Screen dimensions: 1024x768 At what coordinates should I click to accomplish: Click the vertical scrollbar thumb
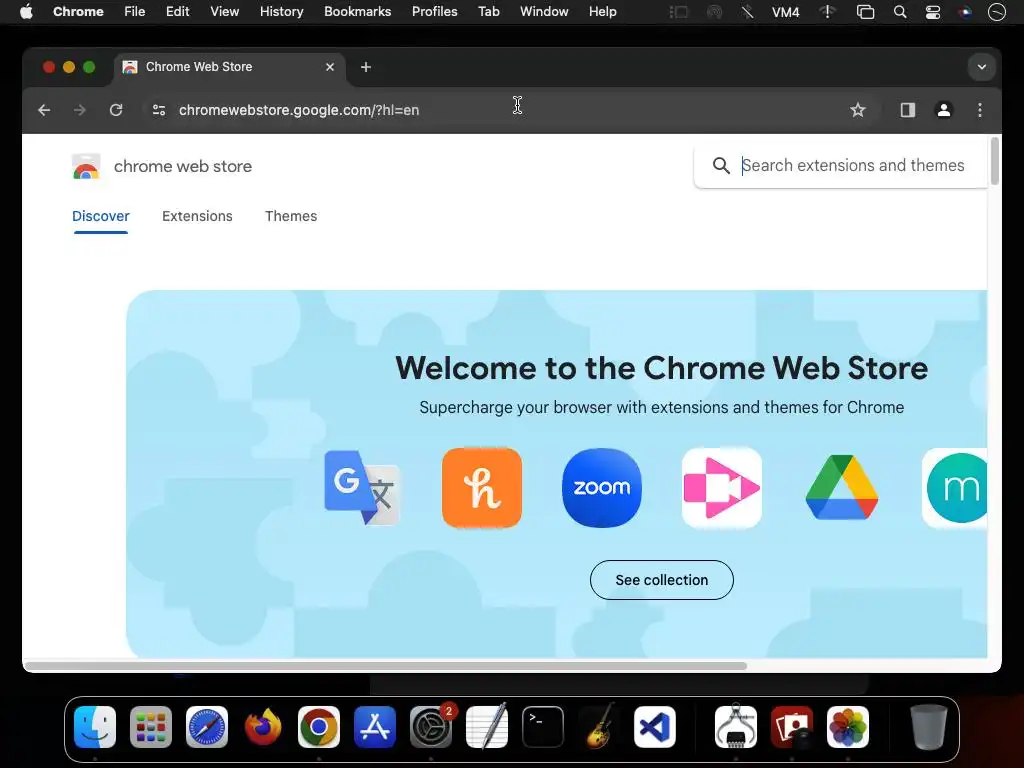(x=995, y=161)
